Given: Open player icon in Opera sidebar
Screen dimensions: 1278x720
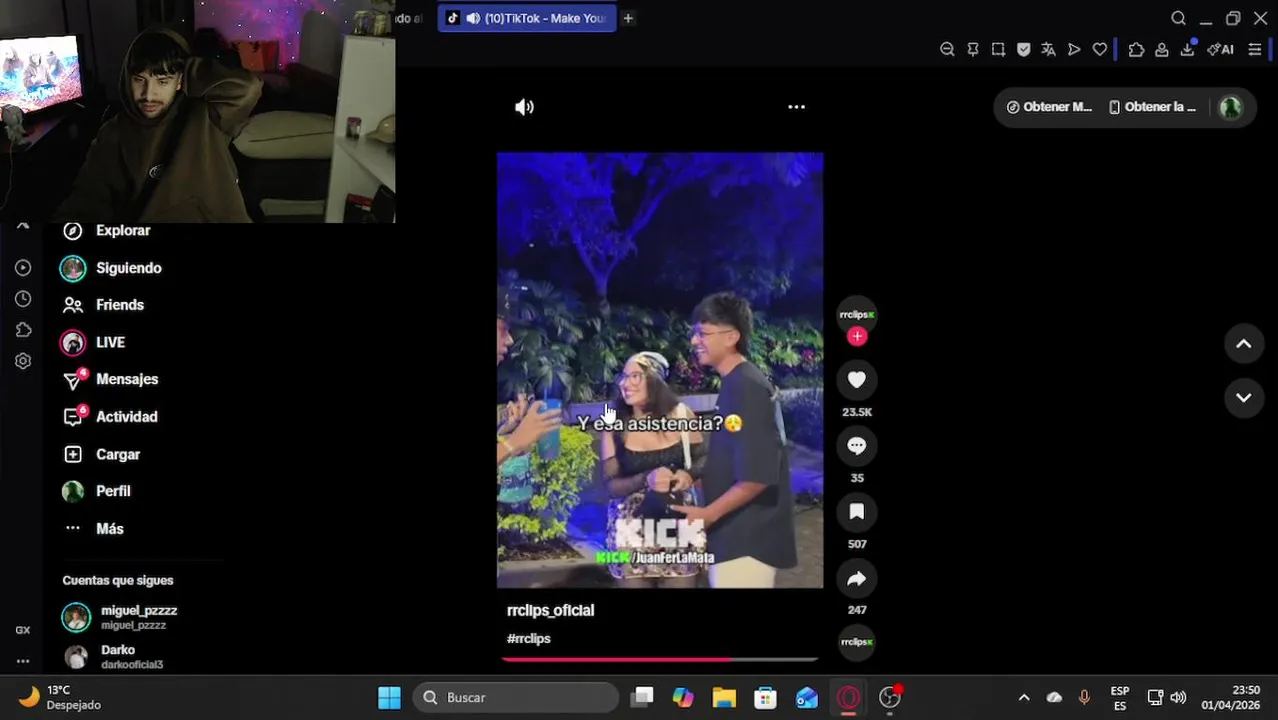Looking at the screenshot, I should [x=23, y=268].
